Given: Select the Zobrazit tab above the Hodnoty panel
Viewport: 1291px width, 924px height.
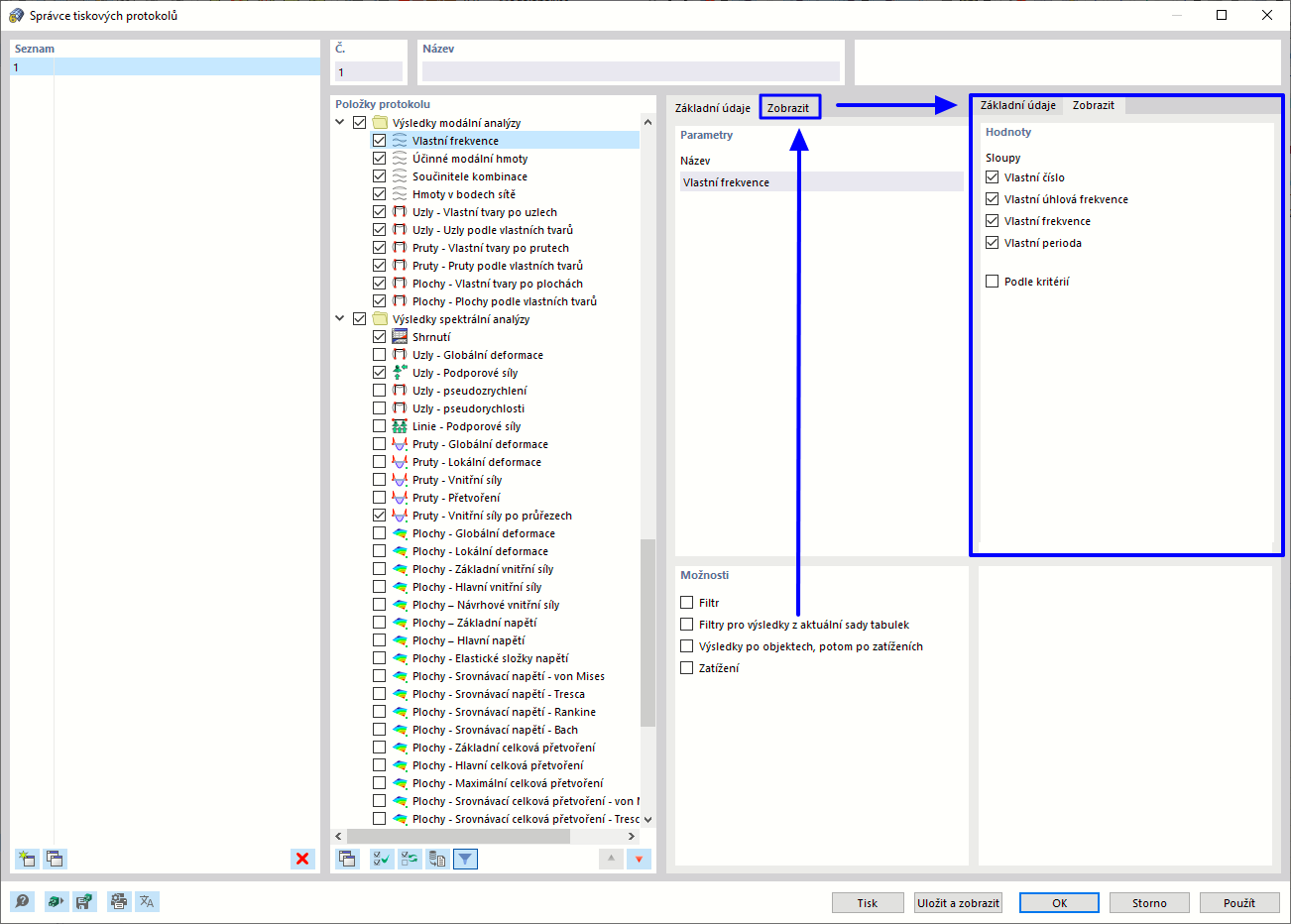Looking at the screenshot, I should click(x=1094, y=105).
